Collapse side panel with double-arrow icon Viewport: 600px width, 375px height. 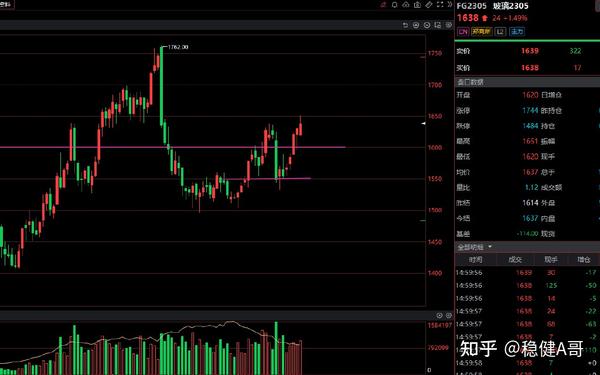click(x=450, y=5)
